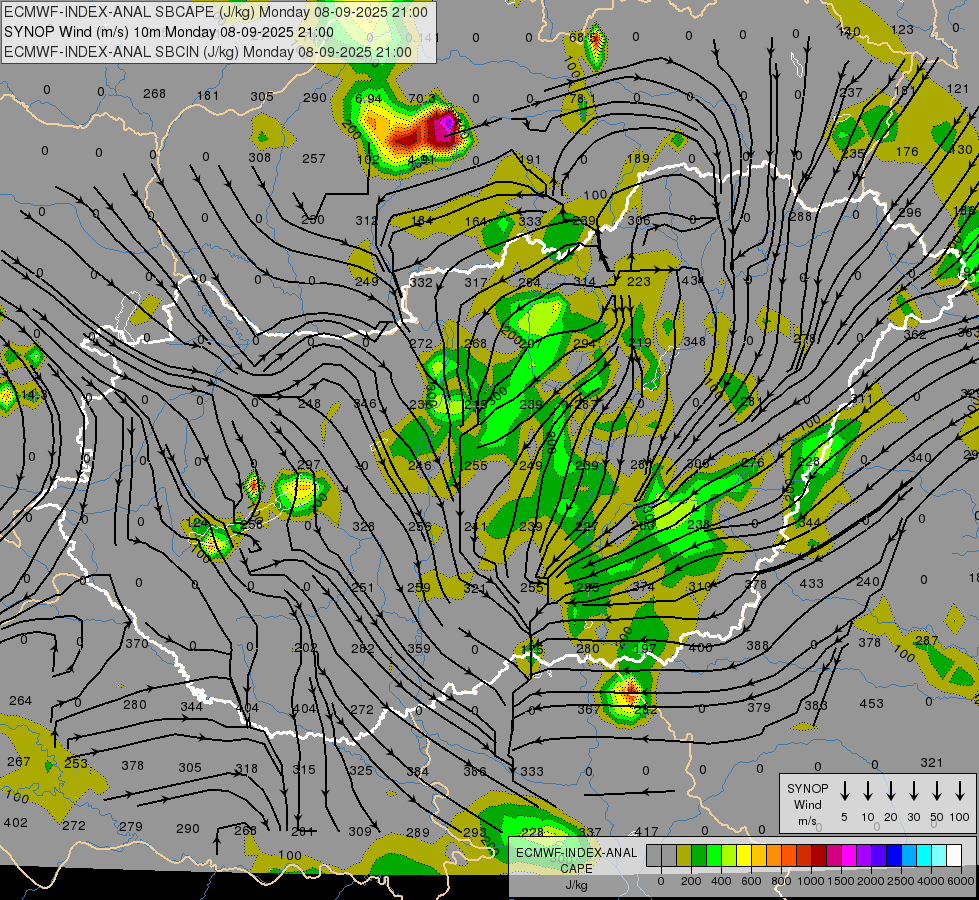Viewport: 979px width, 900px height.
Task: Click the map value 453
Action: (x=872, y=703)
